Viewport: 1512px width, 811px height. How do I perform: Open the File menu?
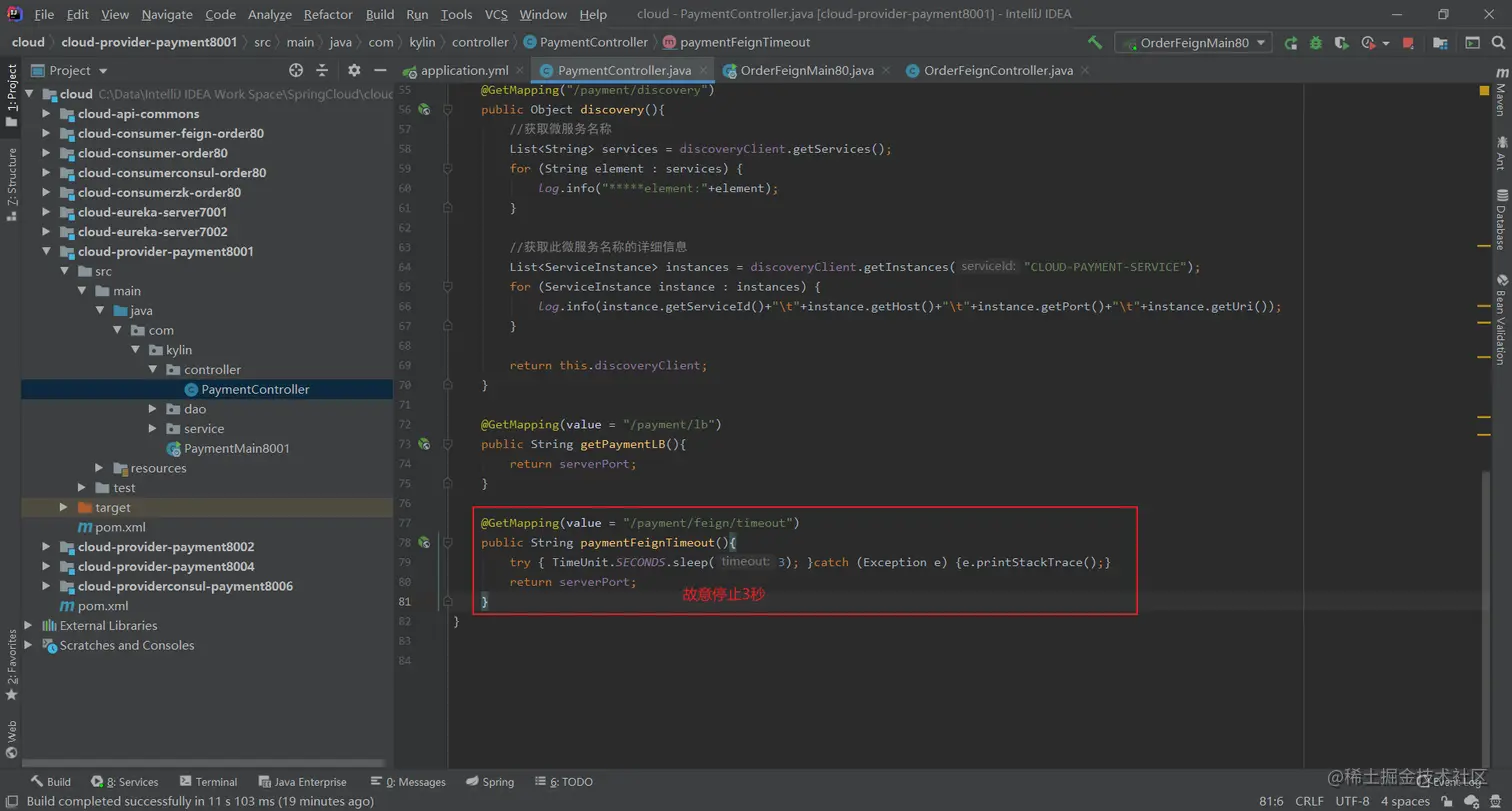pyautogui.click(x=44, y=14)
